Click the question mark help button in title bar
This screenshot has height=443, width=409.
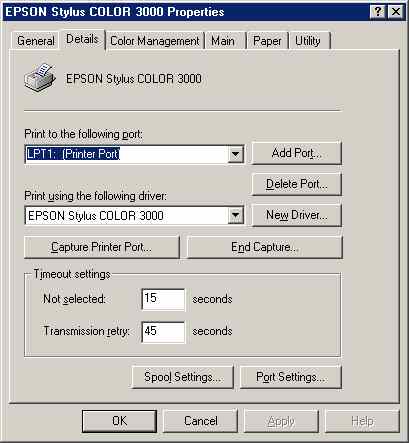tap(377, 12)
